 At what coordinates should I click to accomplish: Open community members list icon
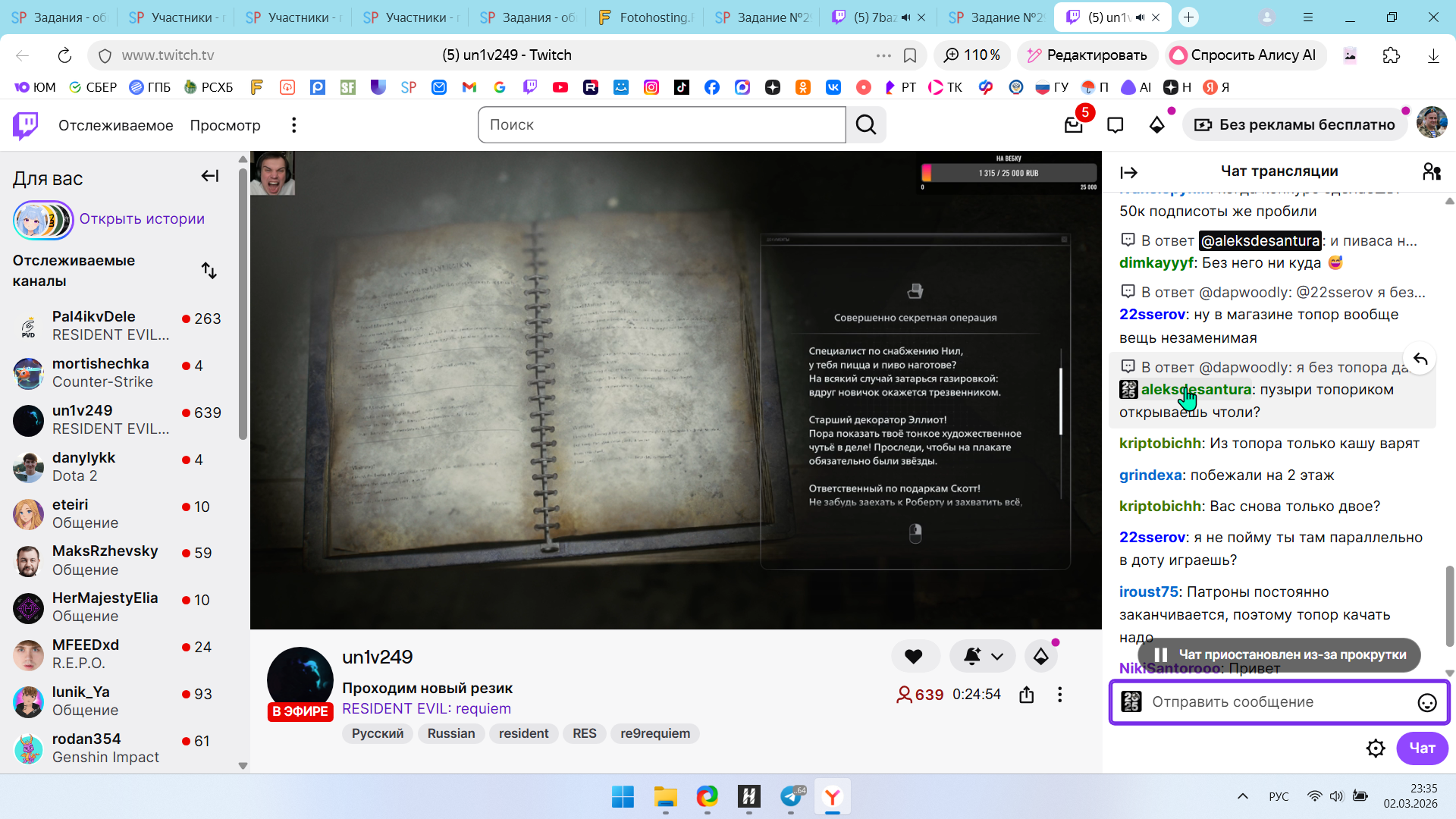[x=1432, y=172]
